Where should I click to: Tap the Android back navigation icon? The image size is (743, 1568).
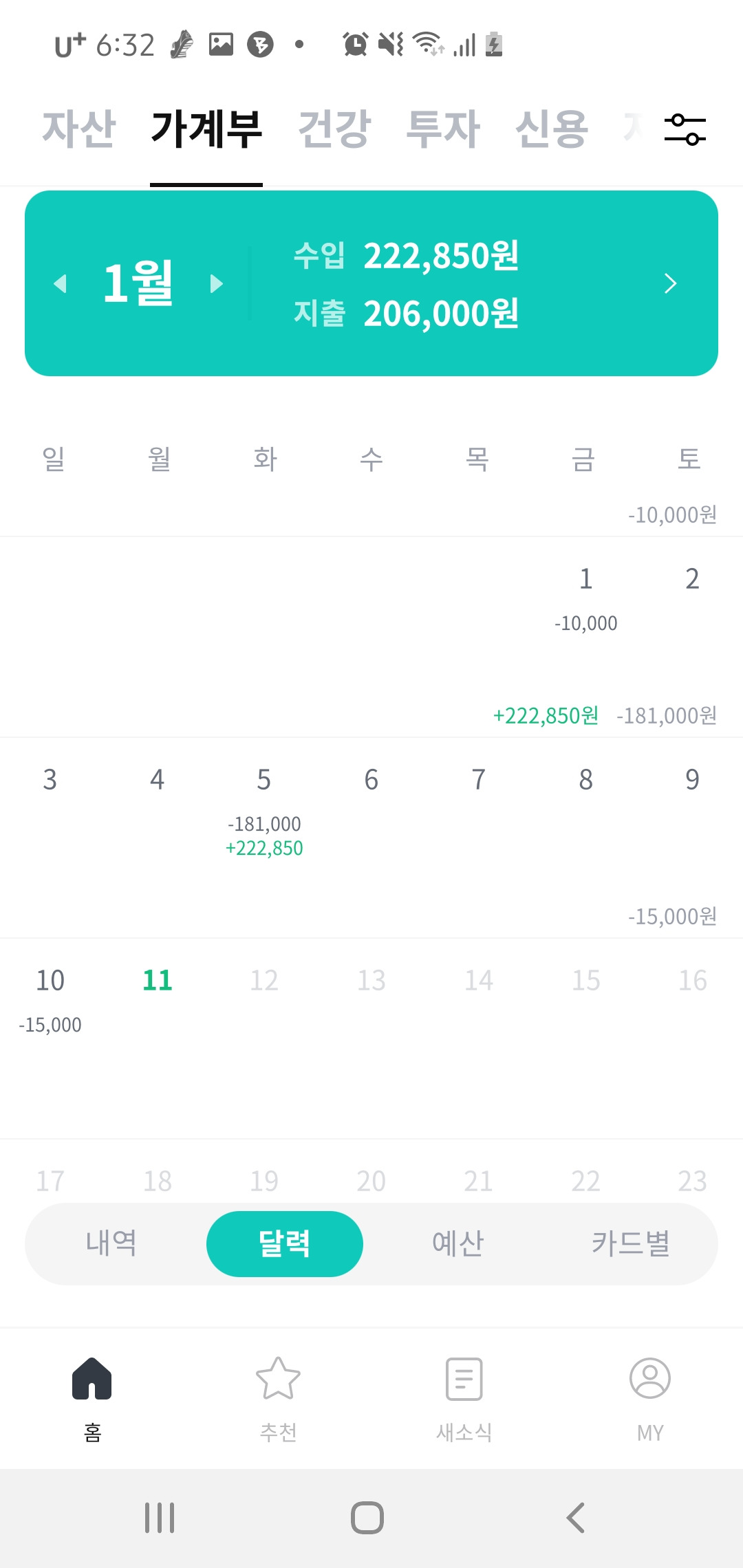coord(575,1518)
